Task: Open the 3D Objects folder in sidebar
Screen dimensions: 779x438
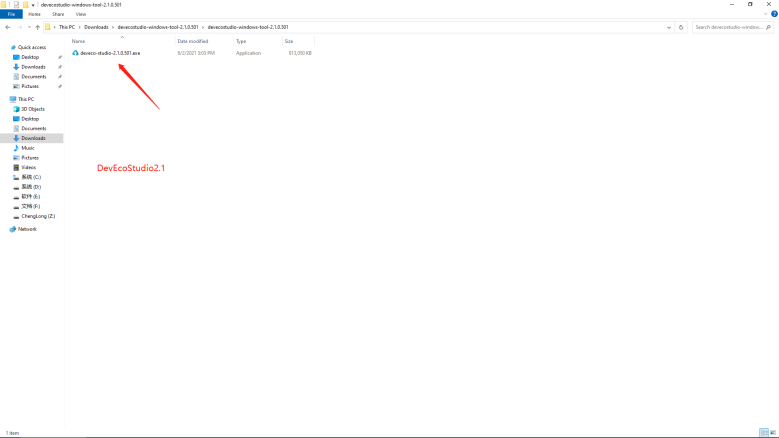Action: [32, 109]
